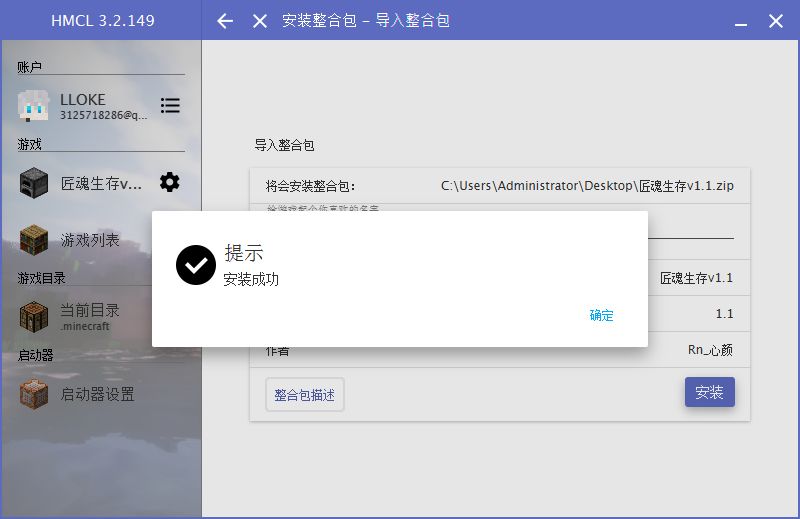Click modpack path ending 匠魂生存v1.1.zip

[x=587, y=186]
